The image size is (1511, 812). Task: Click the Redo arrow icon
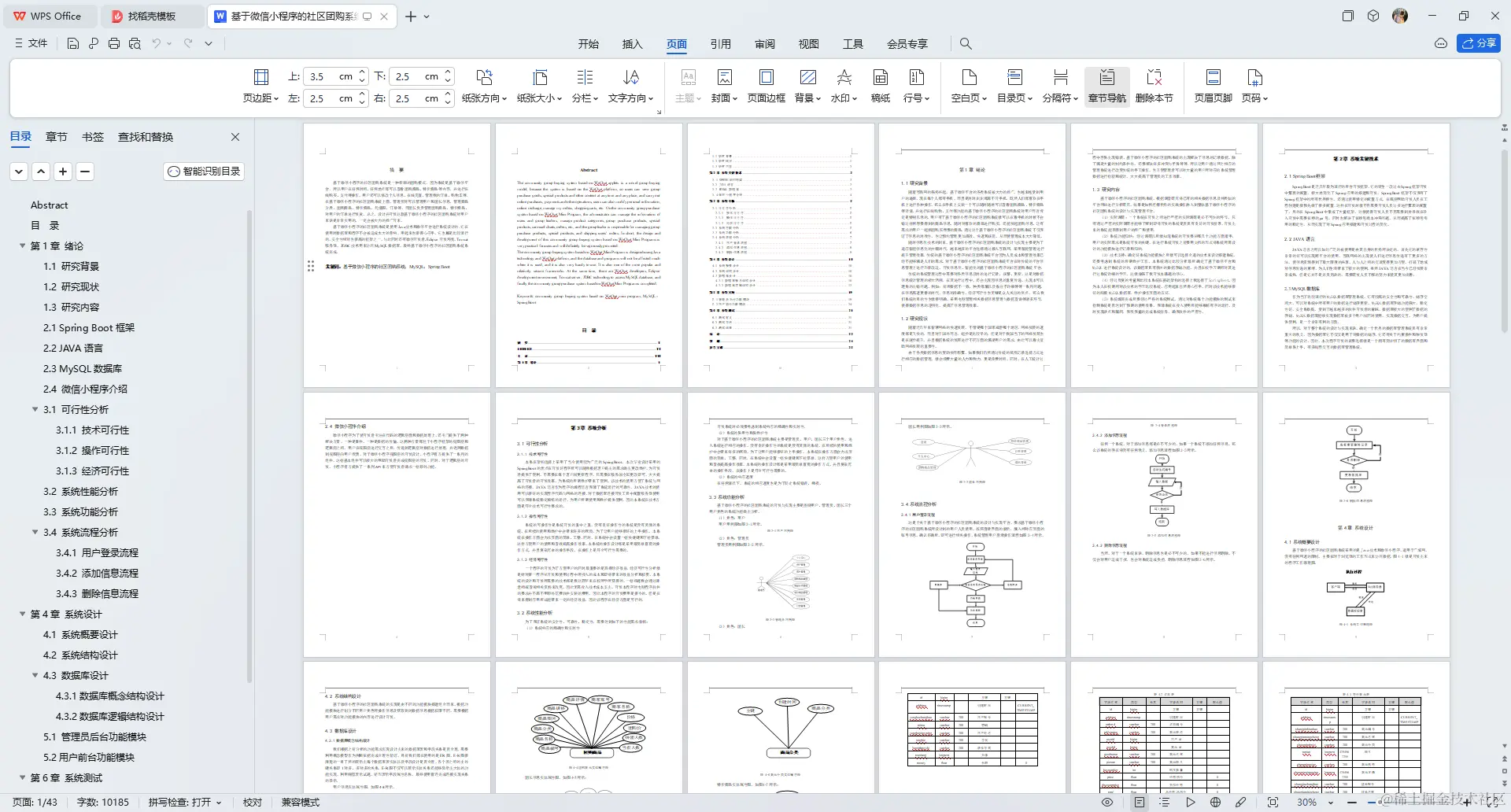click(x=188, y=43)
